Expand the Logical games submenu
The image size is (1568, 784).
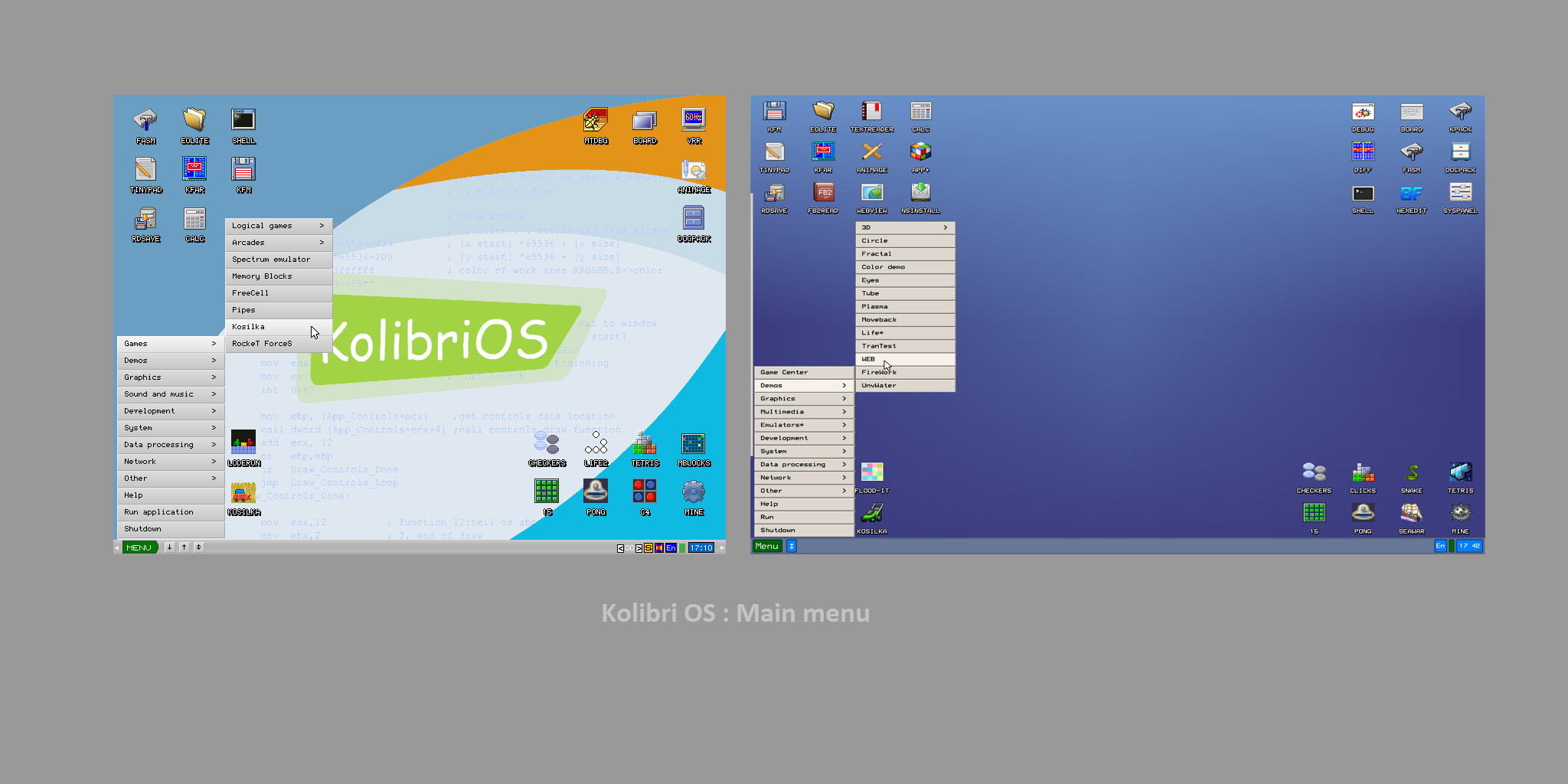tap(279, 226)
